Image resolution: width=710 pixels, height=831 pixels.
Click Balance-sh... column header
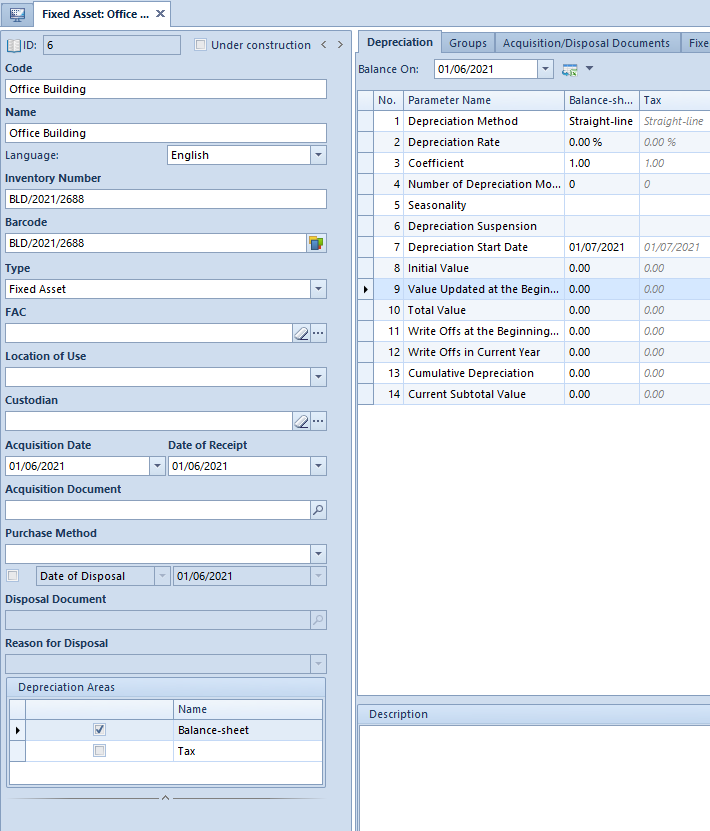point(601,100)
